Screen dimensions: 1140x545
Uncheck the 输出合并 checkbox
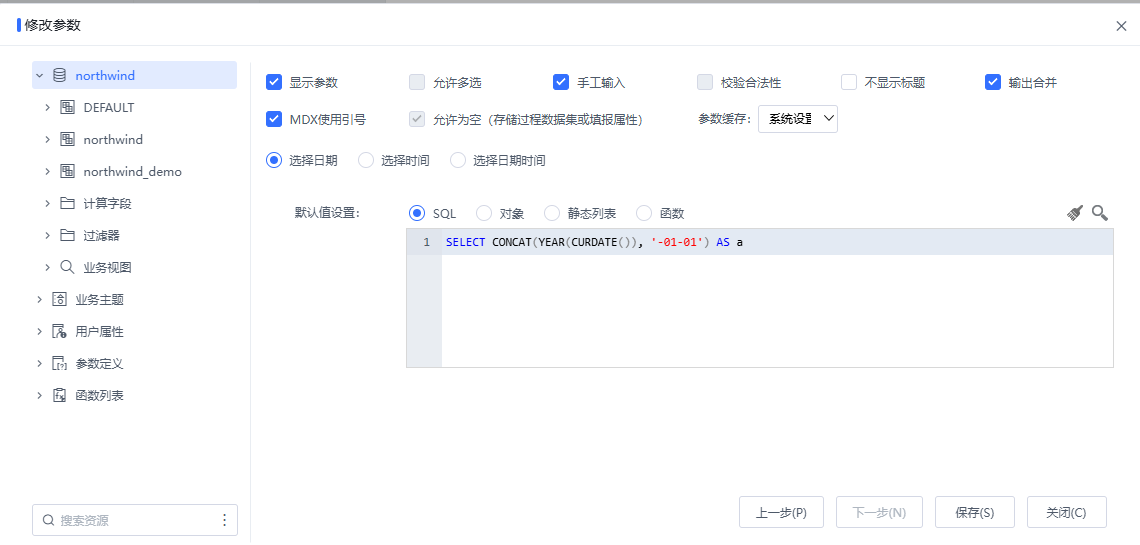[x=993, y=82]
